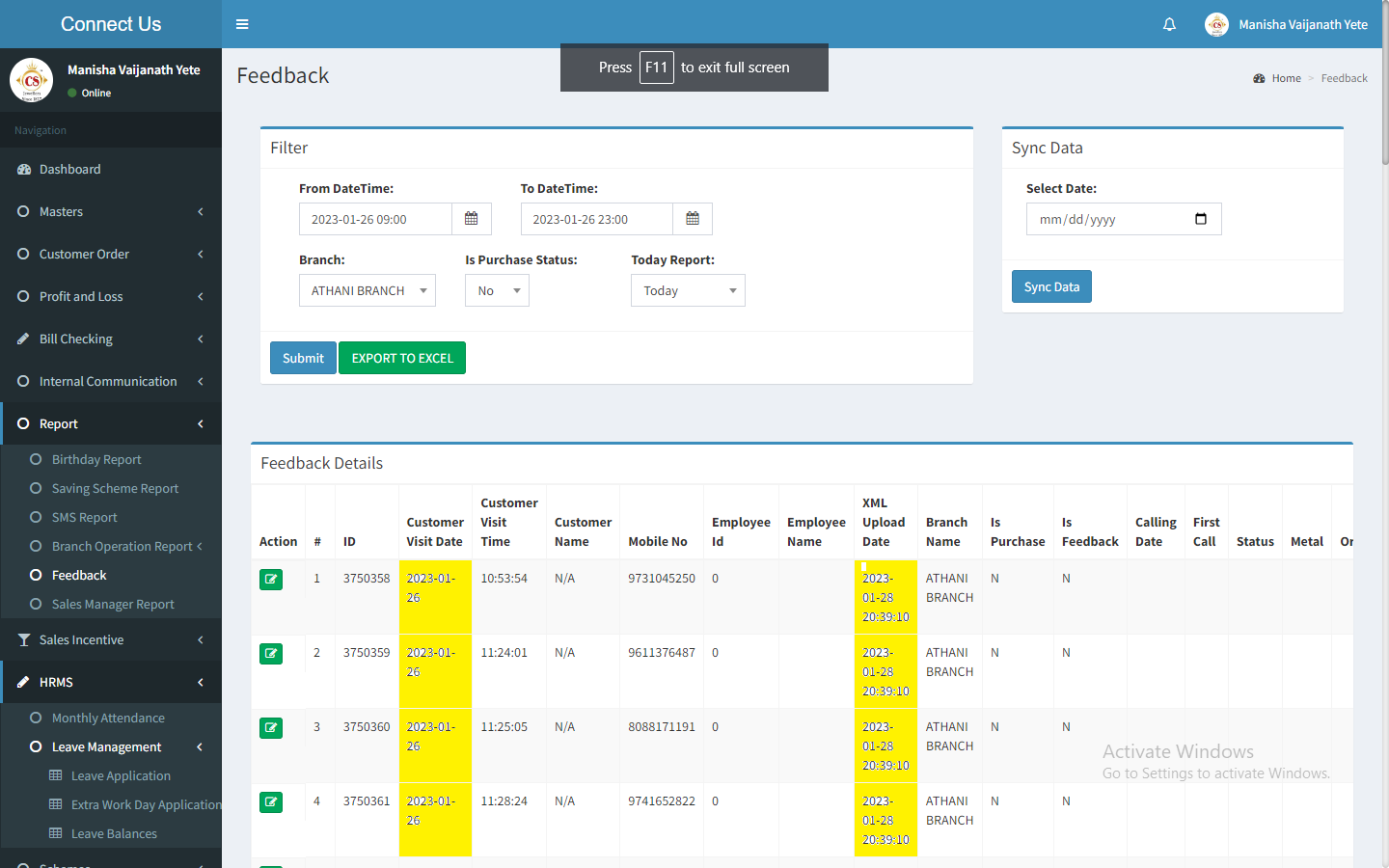The width and height of the screenshot is (1389, 868).
Task: Click visit time 10:53:54
Action: point(504,579)
